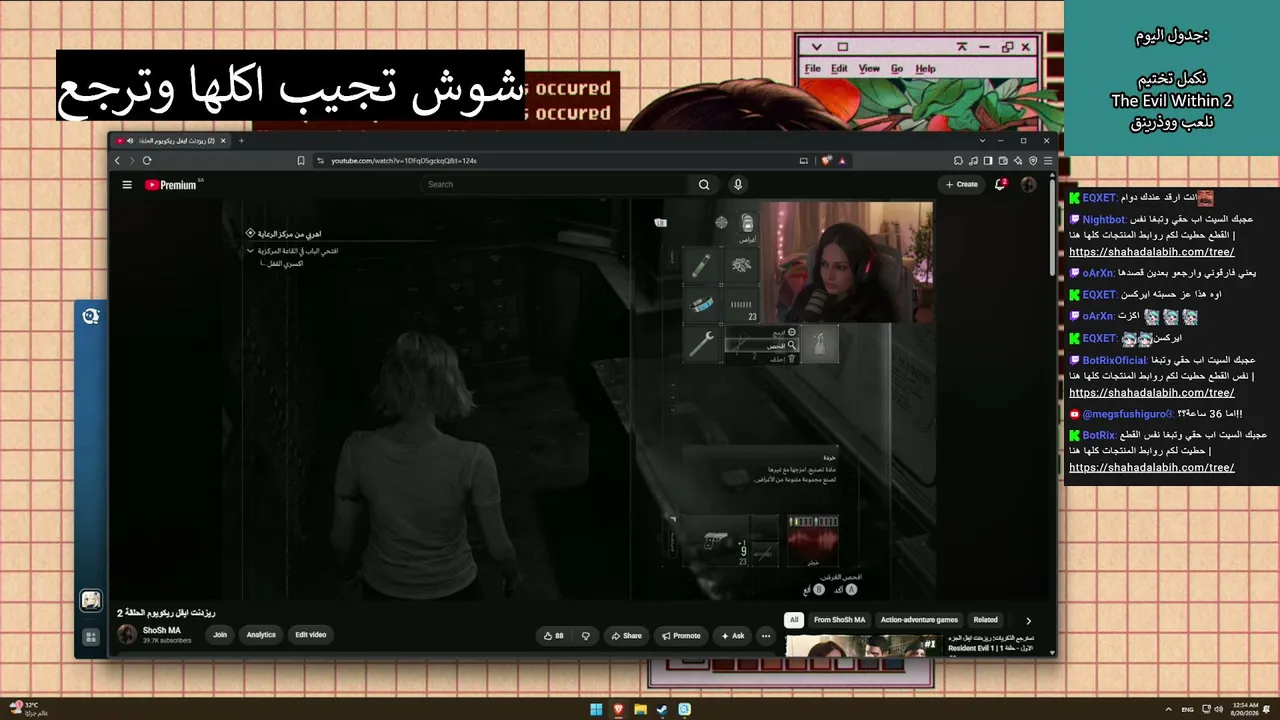Select the All filter chip

click(794, 620)
